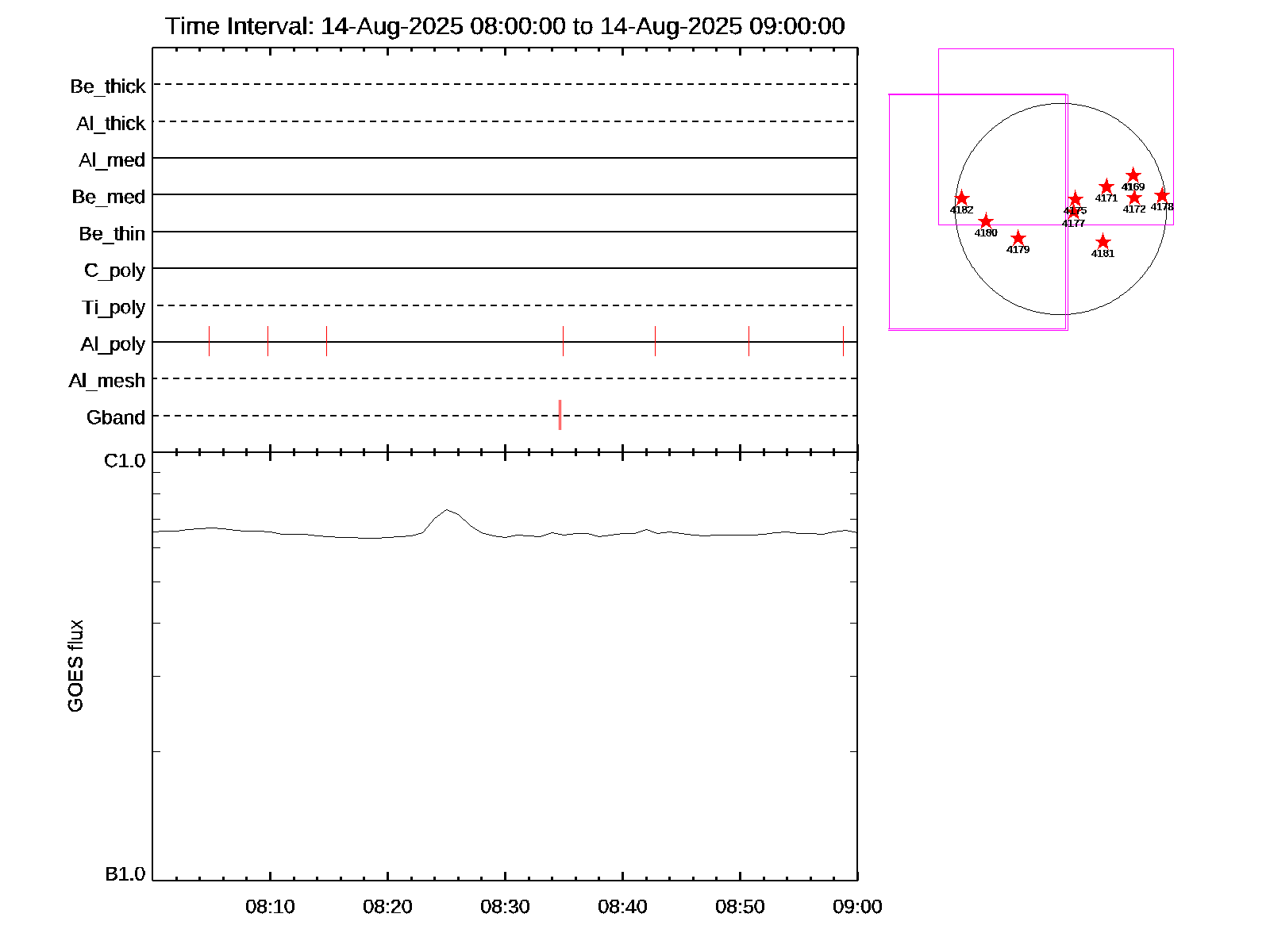1270x952 pixels.
Task: Click the red Al_poly marker near 09:00
Action: (843, 341)
